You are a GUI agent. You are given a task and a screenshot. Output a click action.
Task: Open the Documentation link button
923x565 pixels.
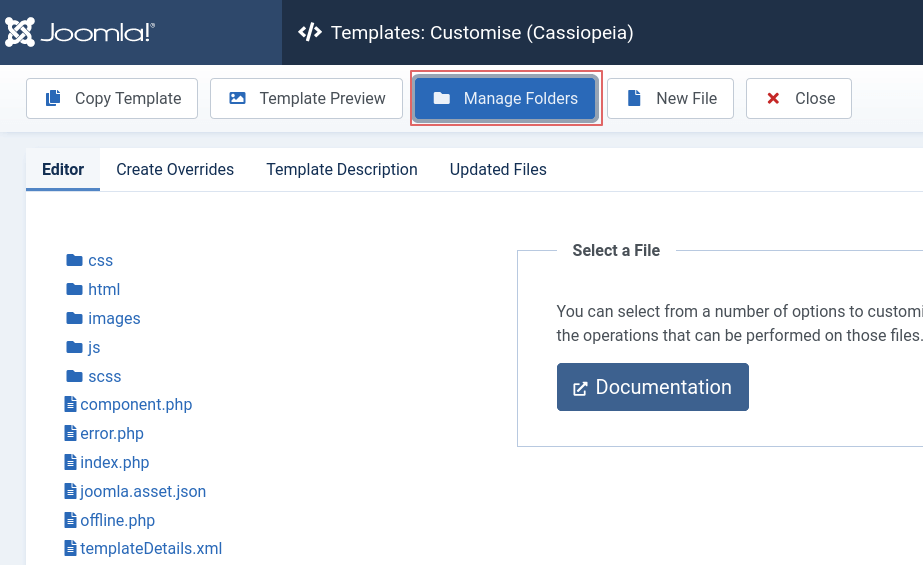[653, 387]
